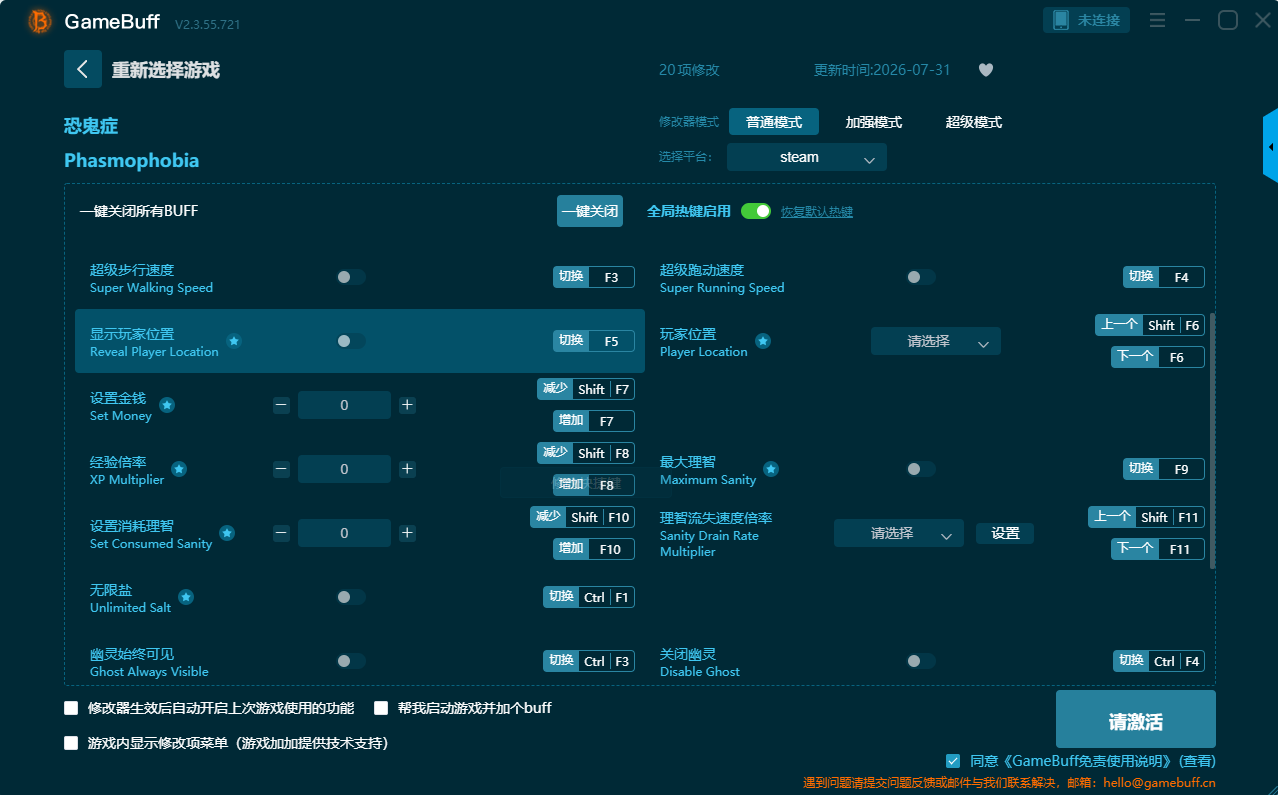Click star icon next to Set Money
The image size is (1278, 795).
167,405
